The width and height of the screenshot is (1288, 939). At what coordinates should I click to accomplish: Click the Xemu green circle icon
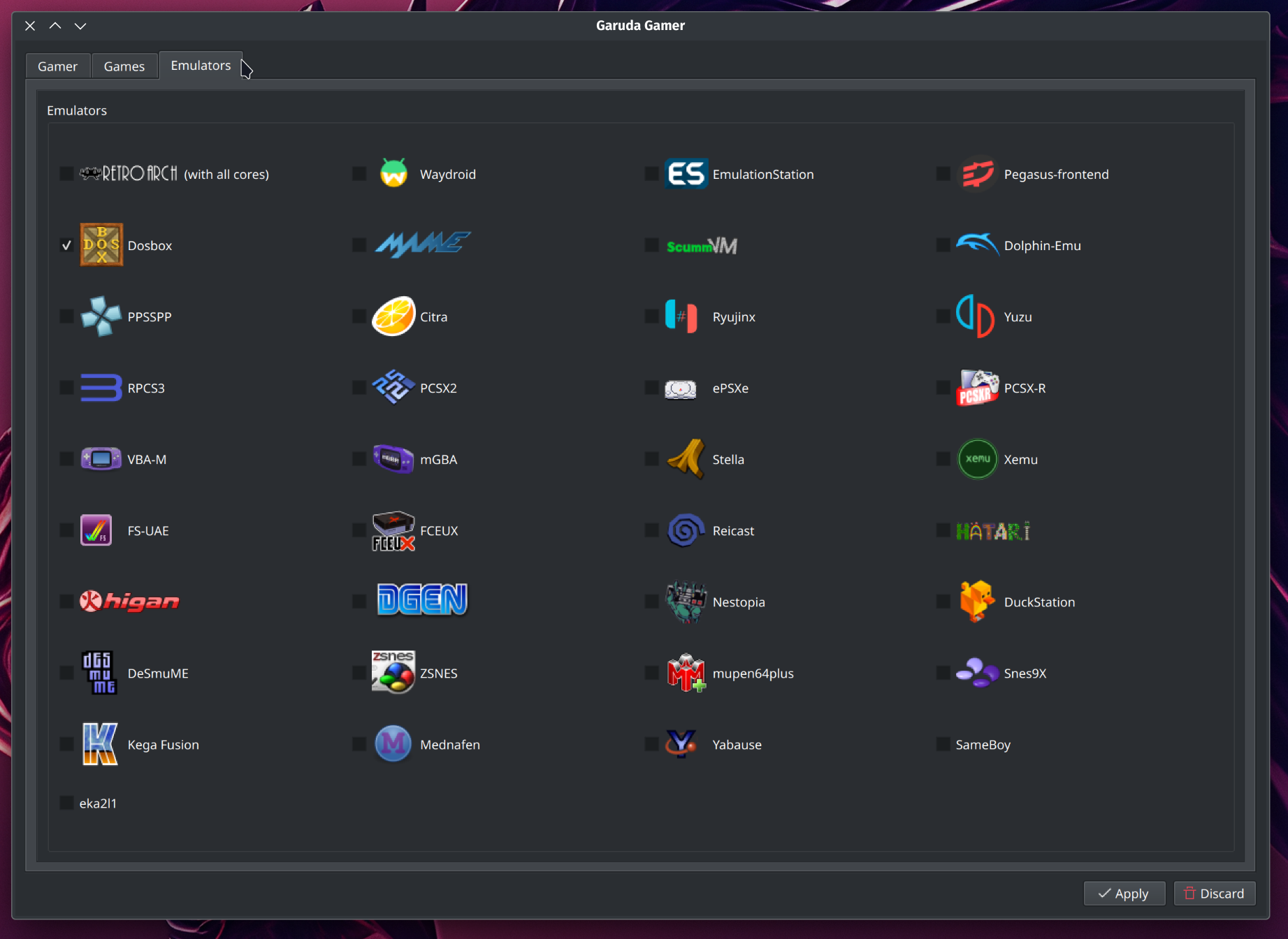pyautogui.click(x=978, y=459)
